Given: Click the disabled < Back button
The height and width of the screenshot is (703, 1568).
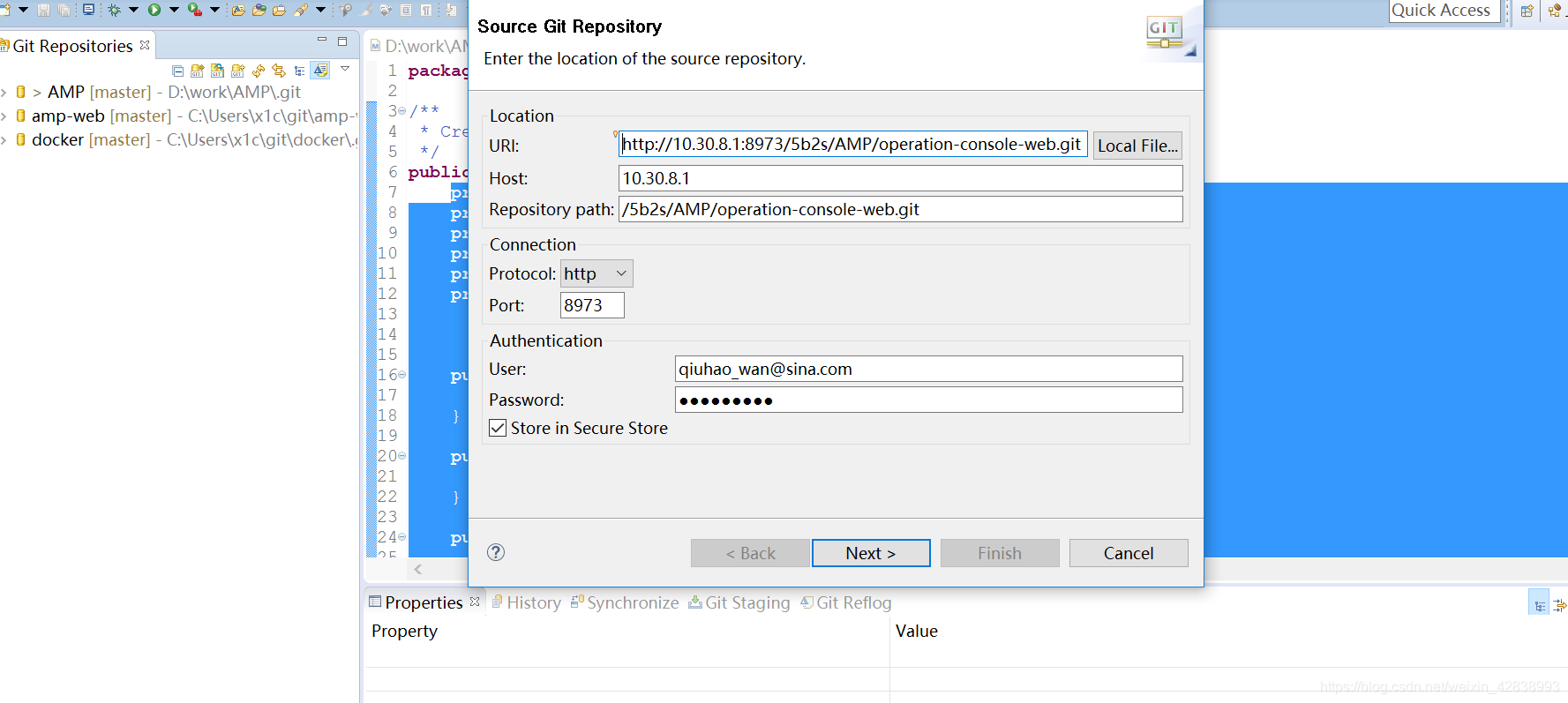Looking at the screenshot, I should [x=750, y=553].
